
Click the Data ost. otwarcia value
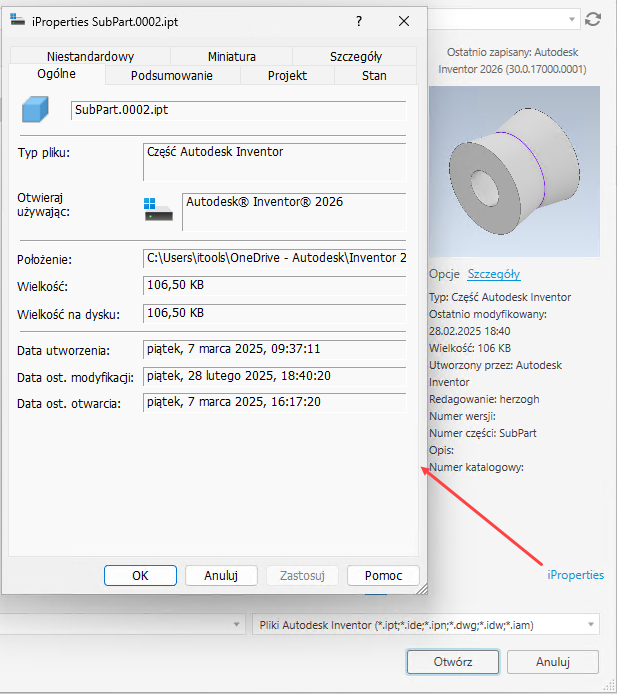274,402
